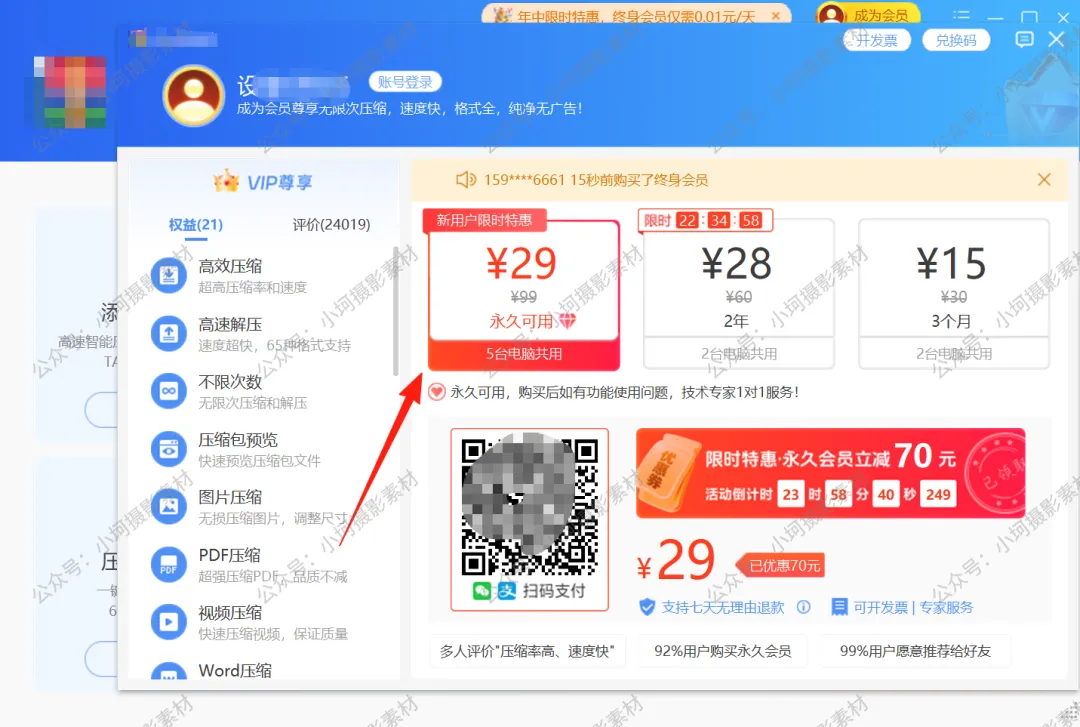The image size is (1080, 727).
Task: Click the 限时特惠 coupon banner
Action: point(830,473)
